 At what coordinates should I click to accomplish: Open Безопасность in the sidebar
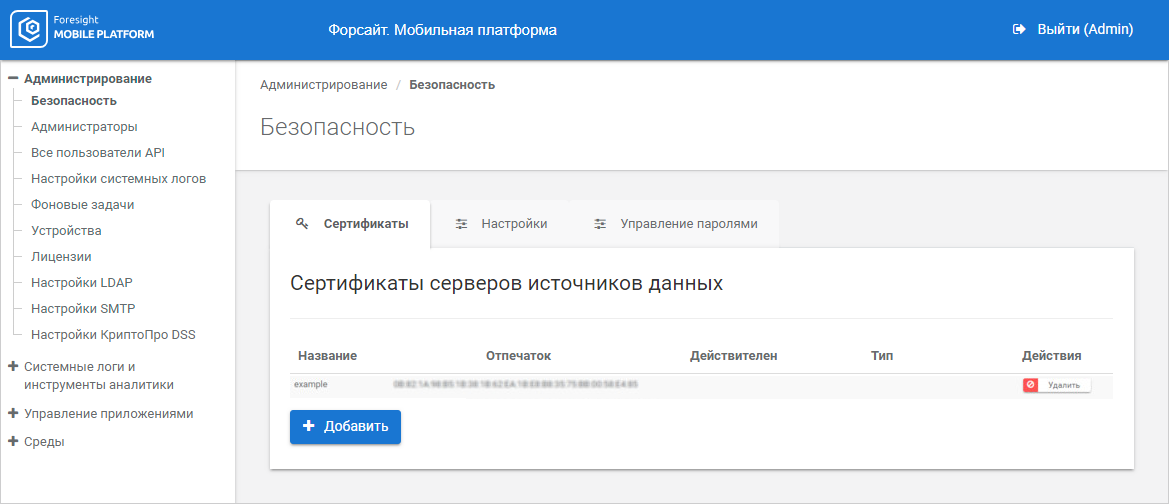click(x=74, y=101)
